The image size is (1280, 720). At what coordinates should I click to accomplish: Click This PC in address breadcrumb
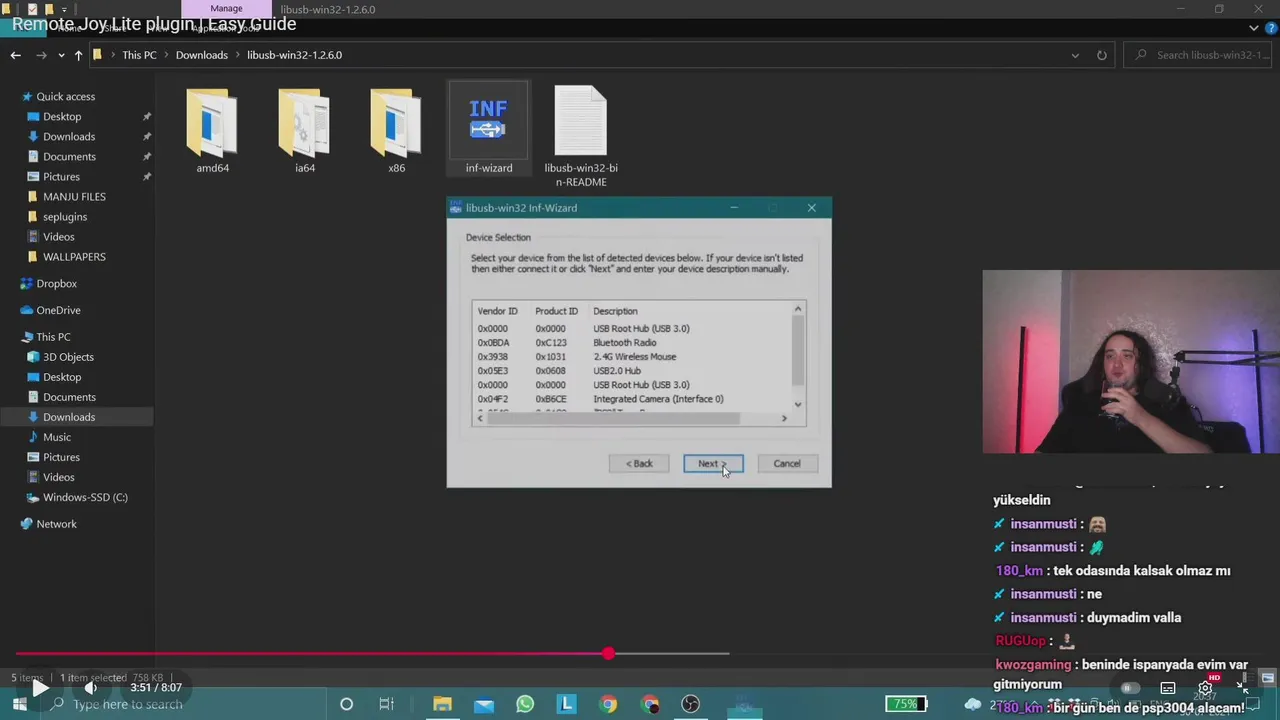click(x=139, y=55)
